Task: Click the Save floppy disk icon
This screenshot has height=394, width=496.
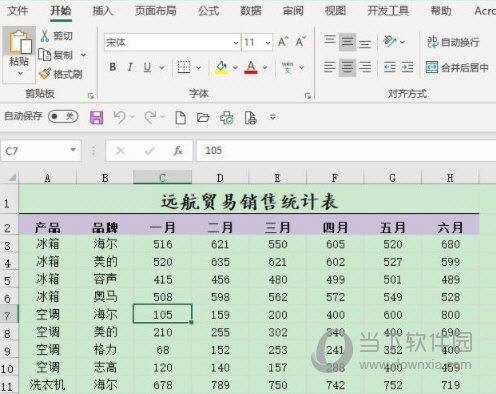Action: (x=97, y=118)
